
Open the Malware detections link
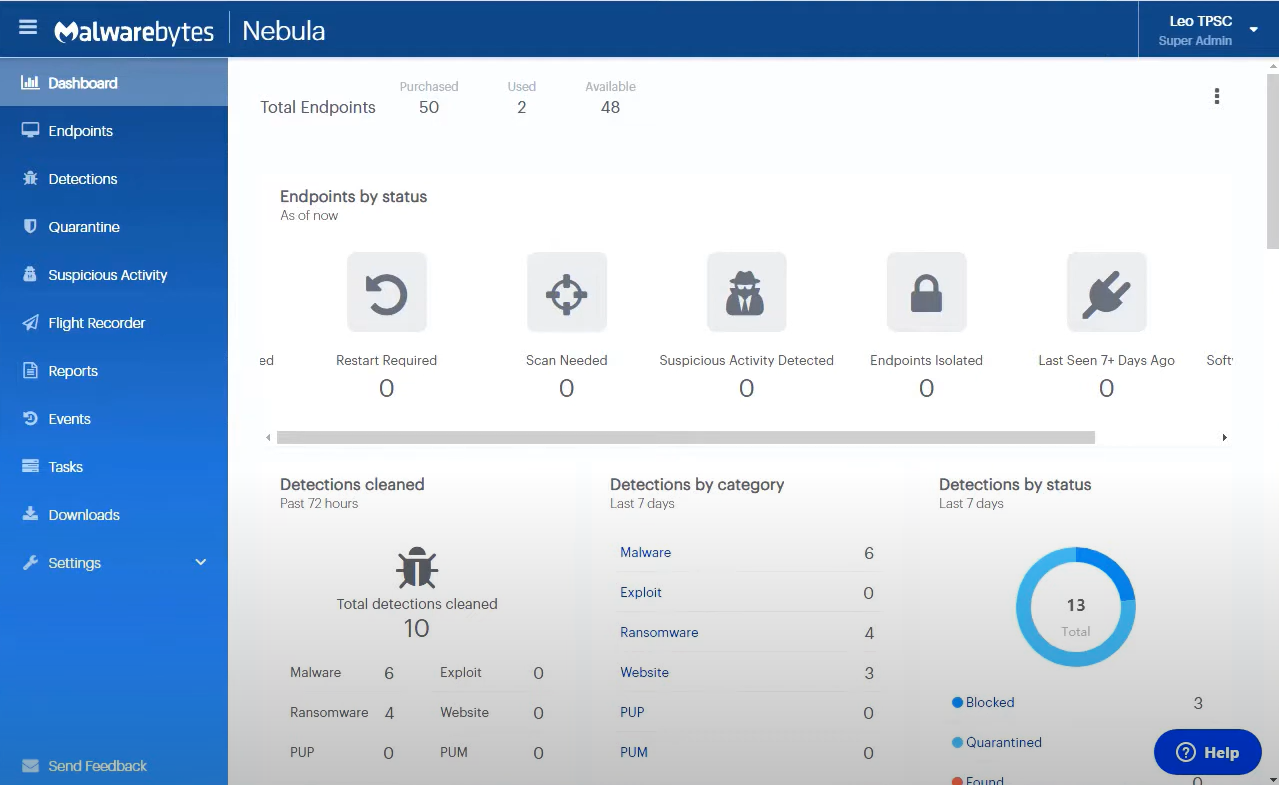click(645, 552)
